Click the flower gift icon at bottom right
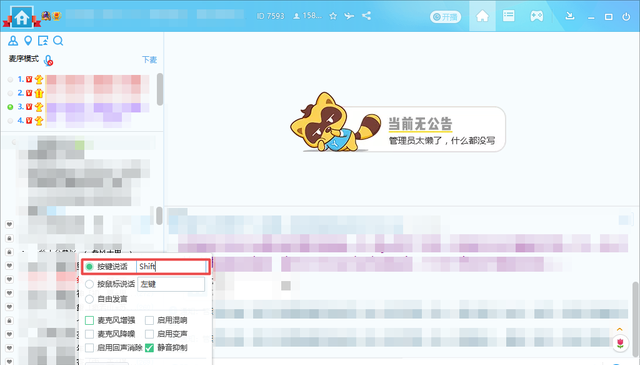 point(620,343)
